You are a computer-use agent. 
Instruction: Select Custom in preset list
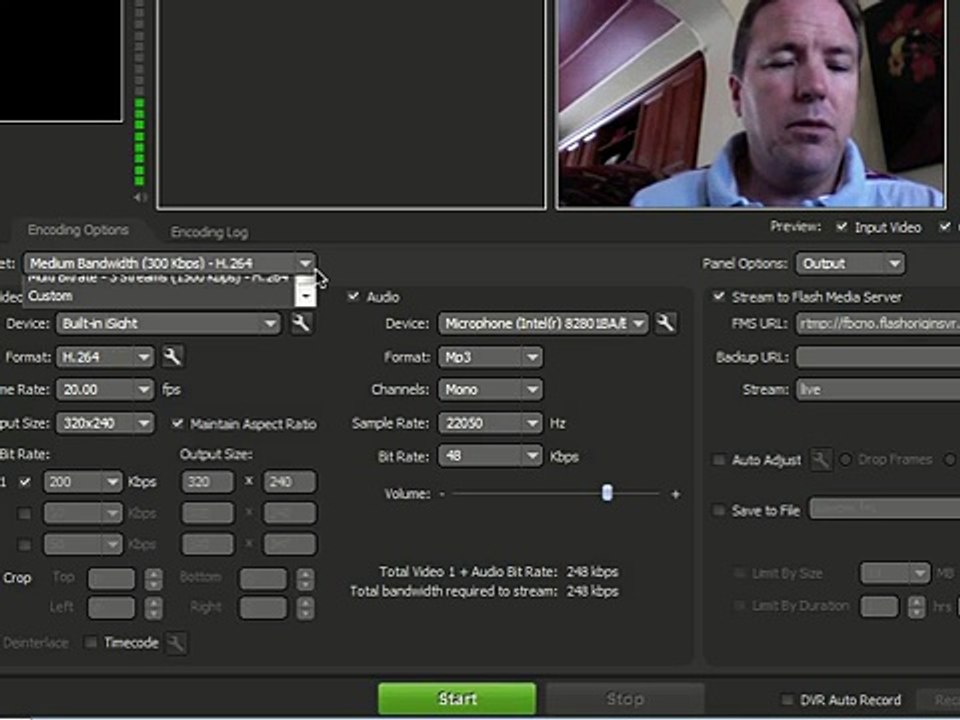coord(159,296)
